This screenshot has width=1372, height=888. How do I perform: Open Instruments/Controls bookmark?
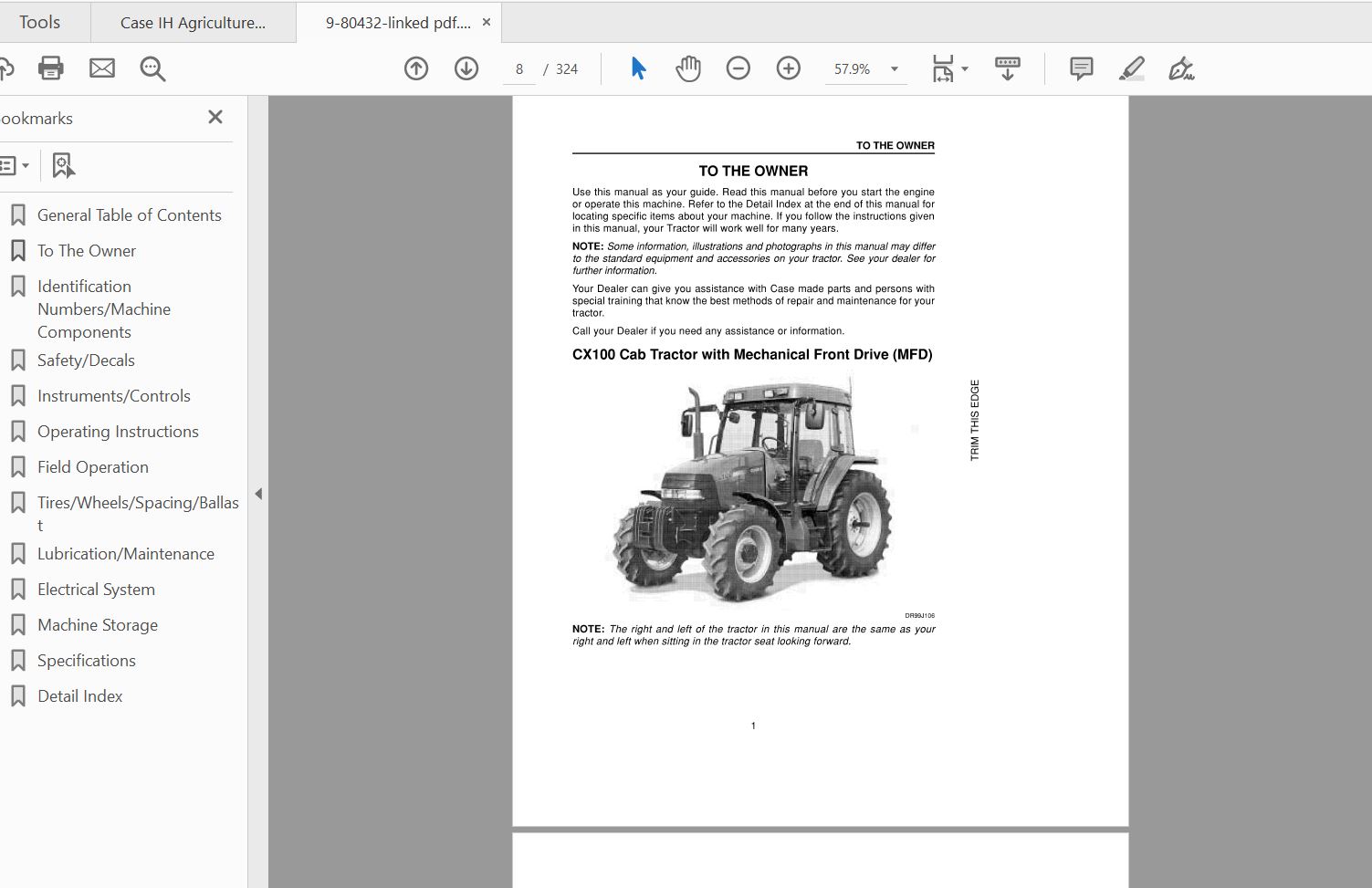click(113, 396)
